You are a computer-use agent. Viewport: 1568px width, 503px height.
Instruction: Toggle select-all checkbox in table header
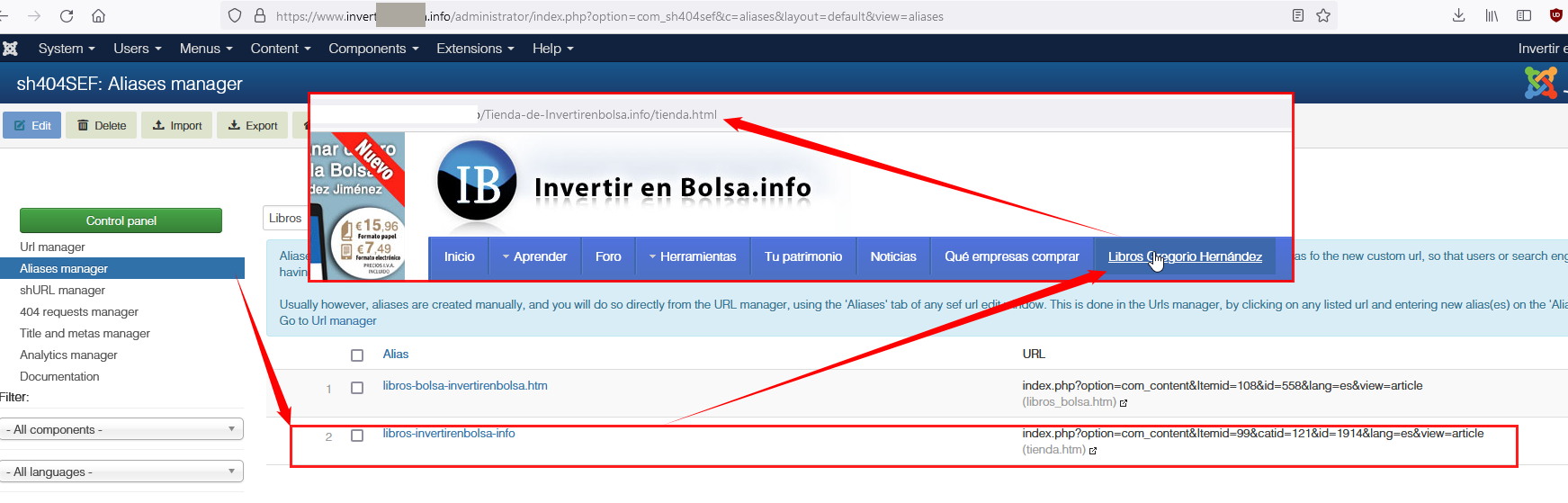click(357, 355)
